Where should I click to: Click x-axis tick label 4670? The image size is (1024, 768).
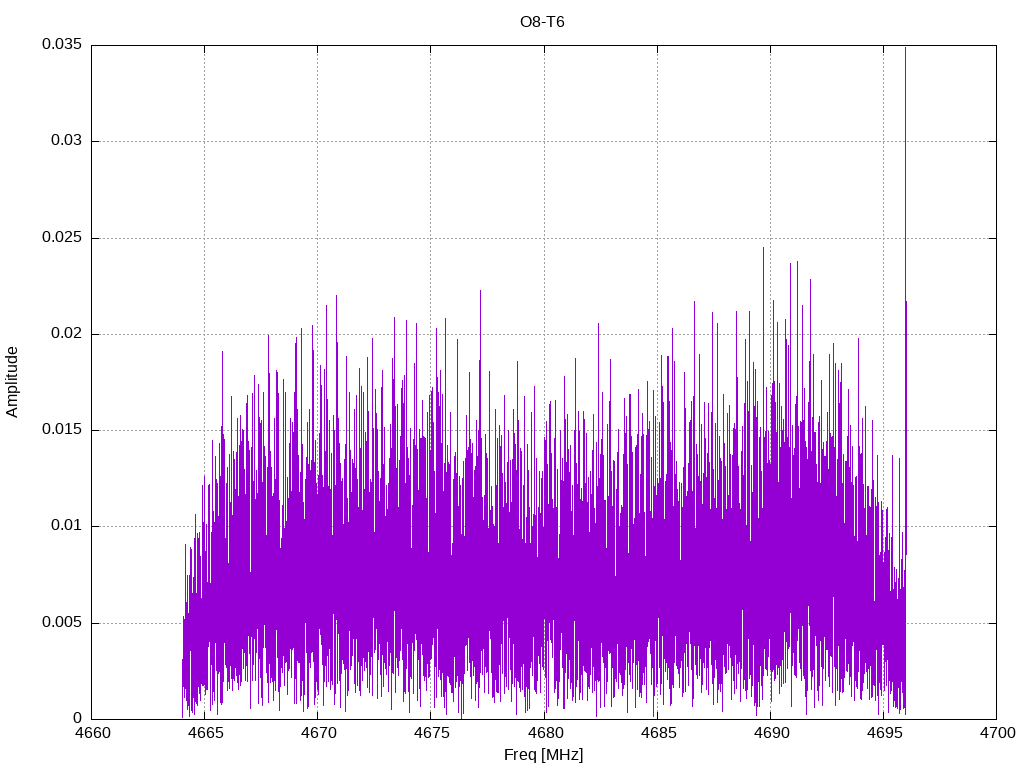coord(318,733)
